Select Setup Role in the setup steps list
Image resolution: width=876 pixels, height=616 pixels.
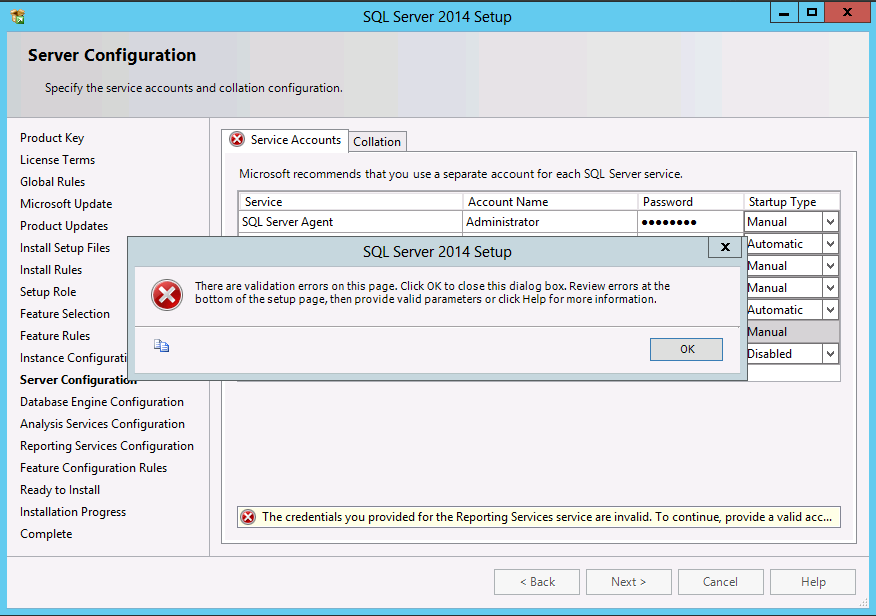pyautogui.click(x=48, y=292)
